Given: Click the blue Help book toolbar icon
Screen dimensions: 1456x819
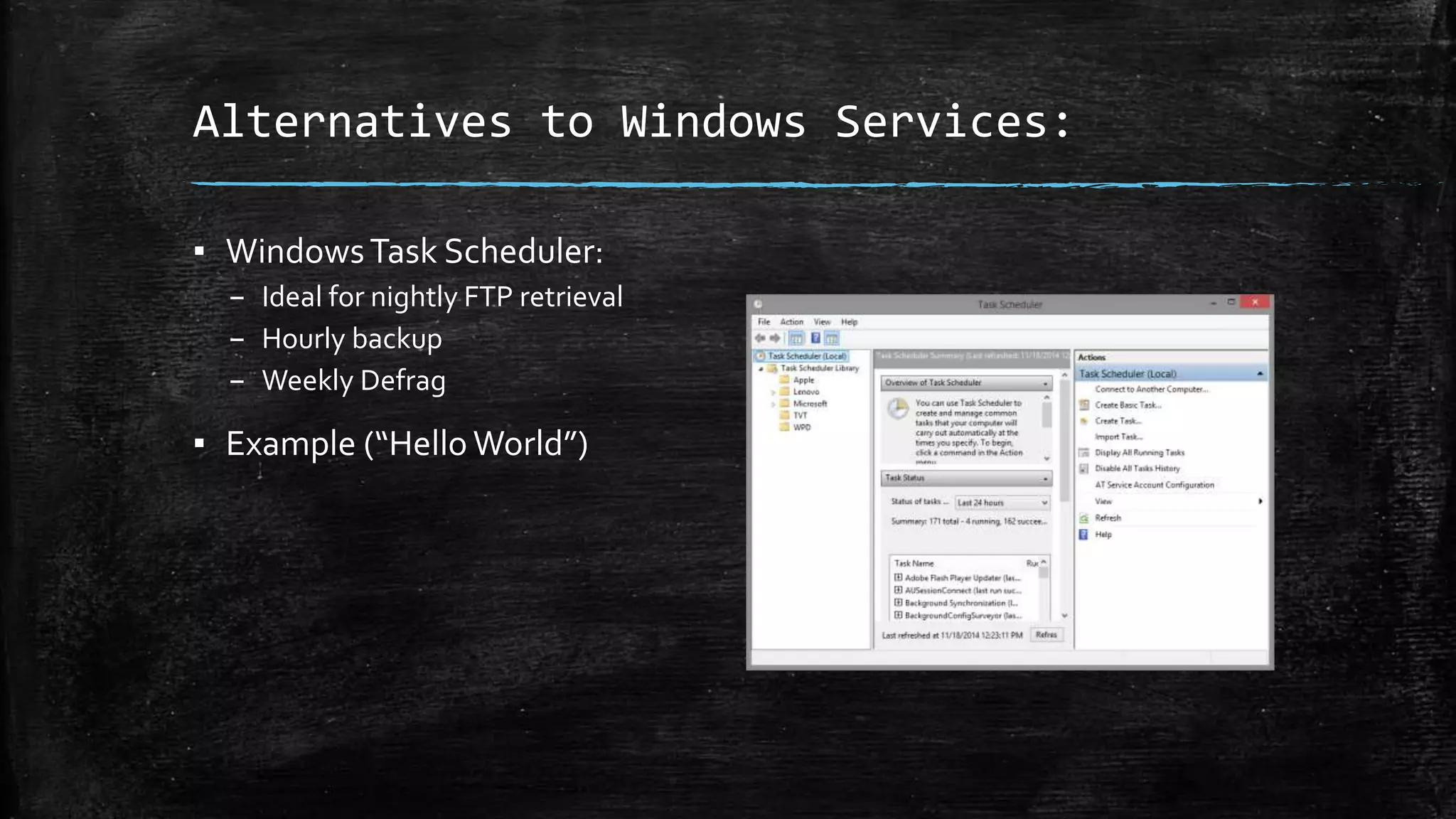Looking at the screenshot, I should (x=815, y=338).
